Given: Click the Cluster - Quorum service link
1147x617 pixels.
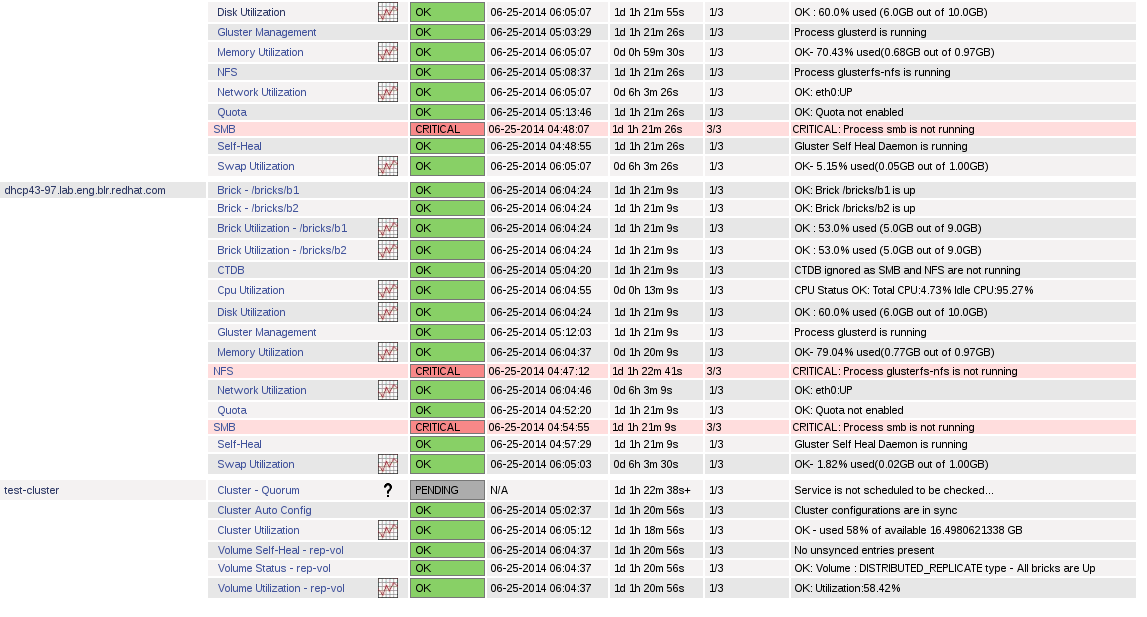Looking at the screenshot, I should [x=258, y=490].
